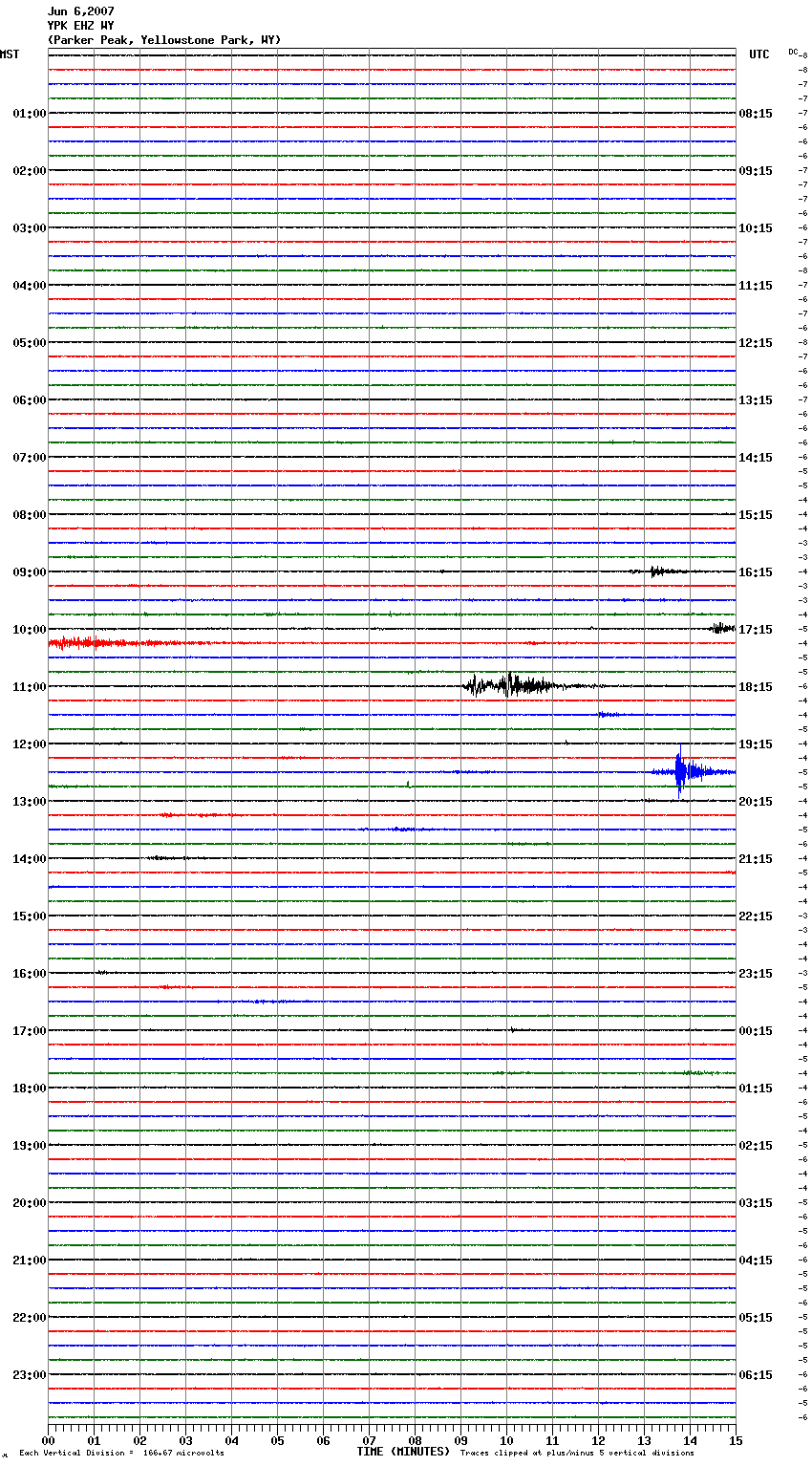Click the 09:00 MST time label

[30, 572]
